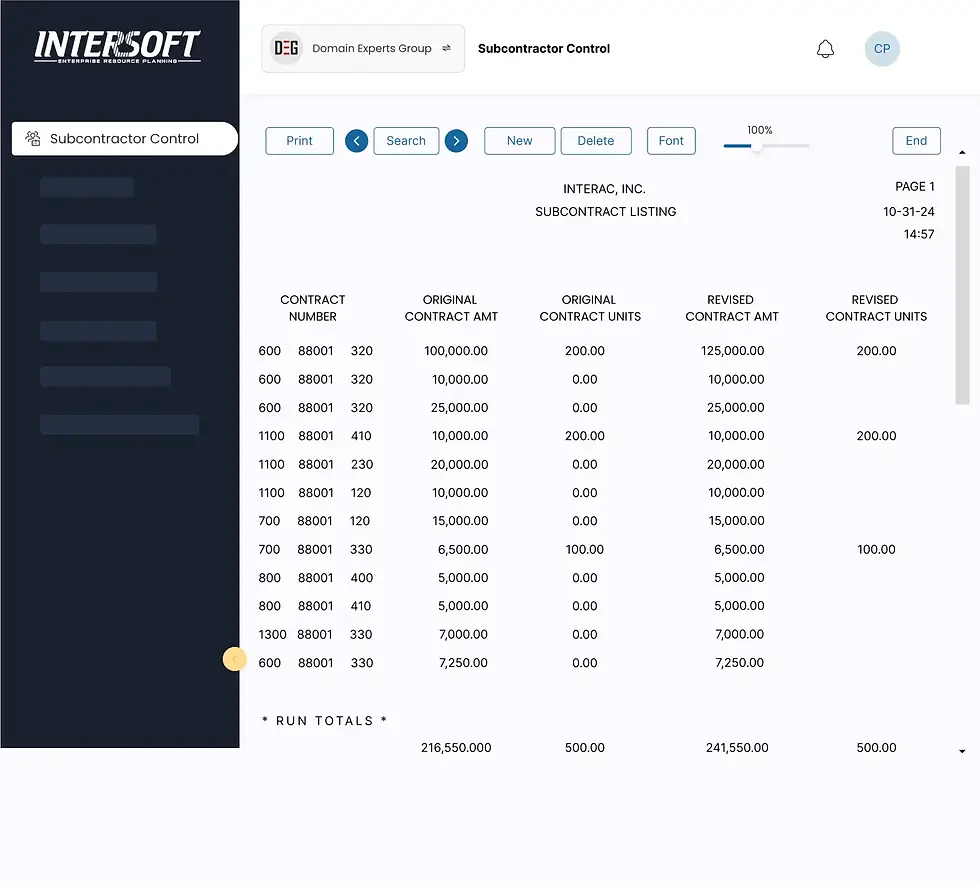Click the workspace swap arrows beside Domain Experts Group
Viewport: 980px width, 886px height.
pyautogui.click(x=448, y=48)
